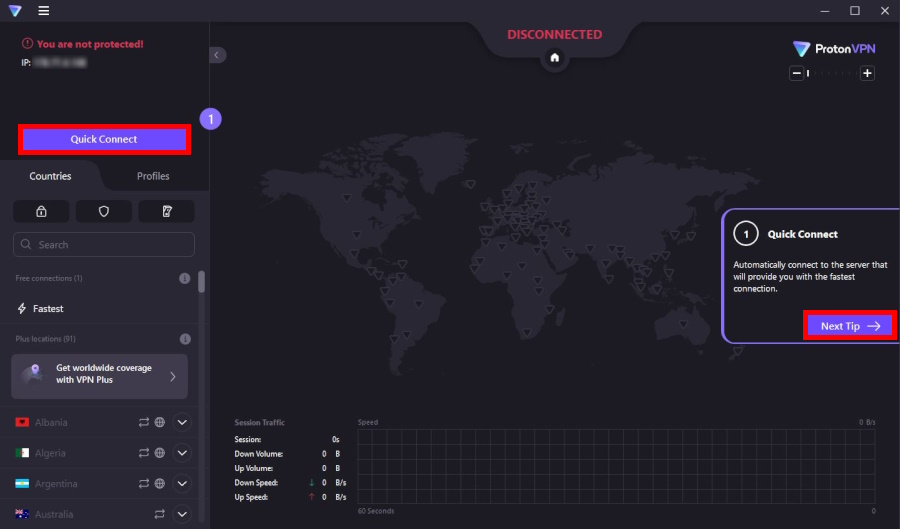
Task: Click the Proton VPN logo in title bar
Action: (x=15, y=11)
